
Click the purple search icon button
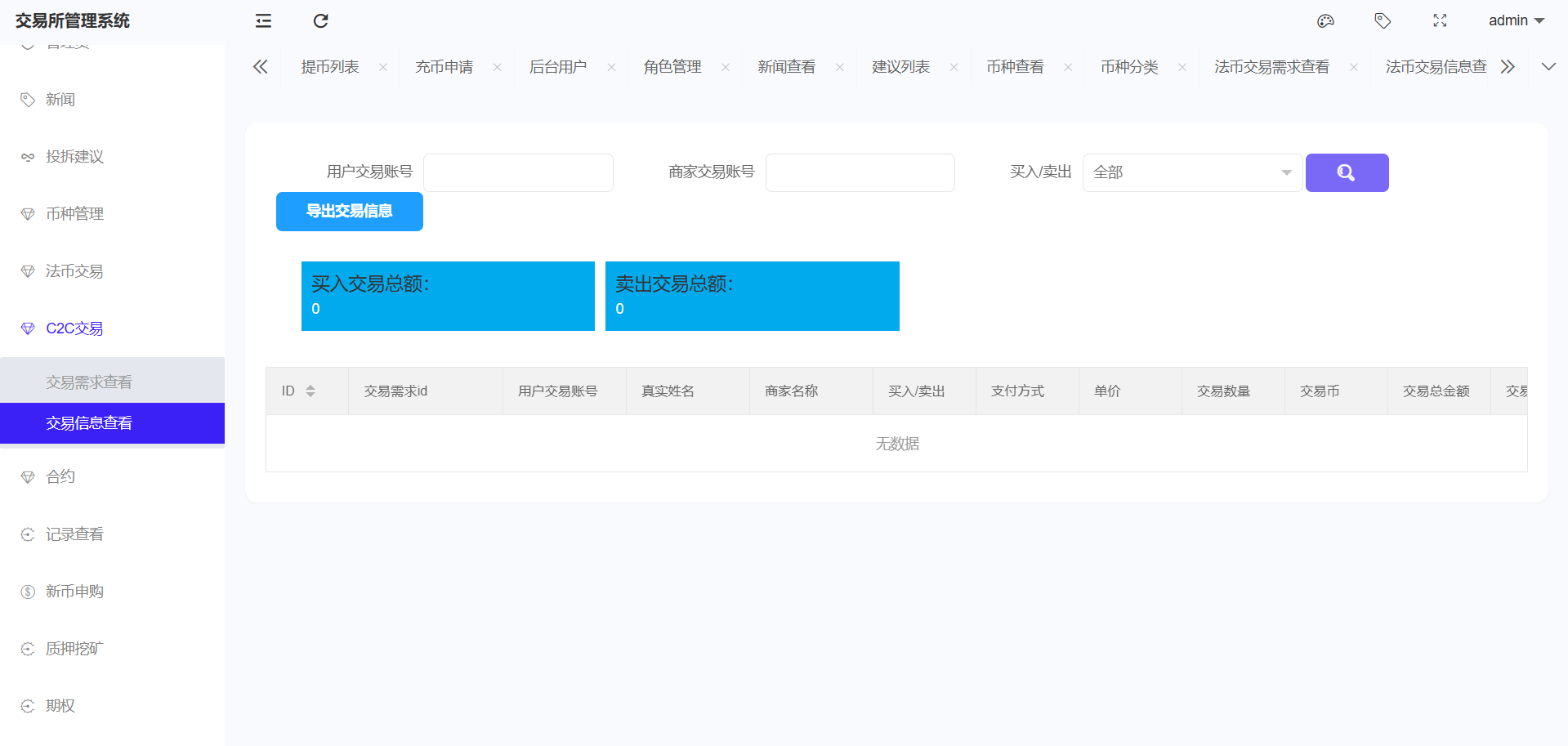(x=1347, y=172)
